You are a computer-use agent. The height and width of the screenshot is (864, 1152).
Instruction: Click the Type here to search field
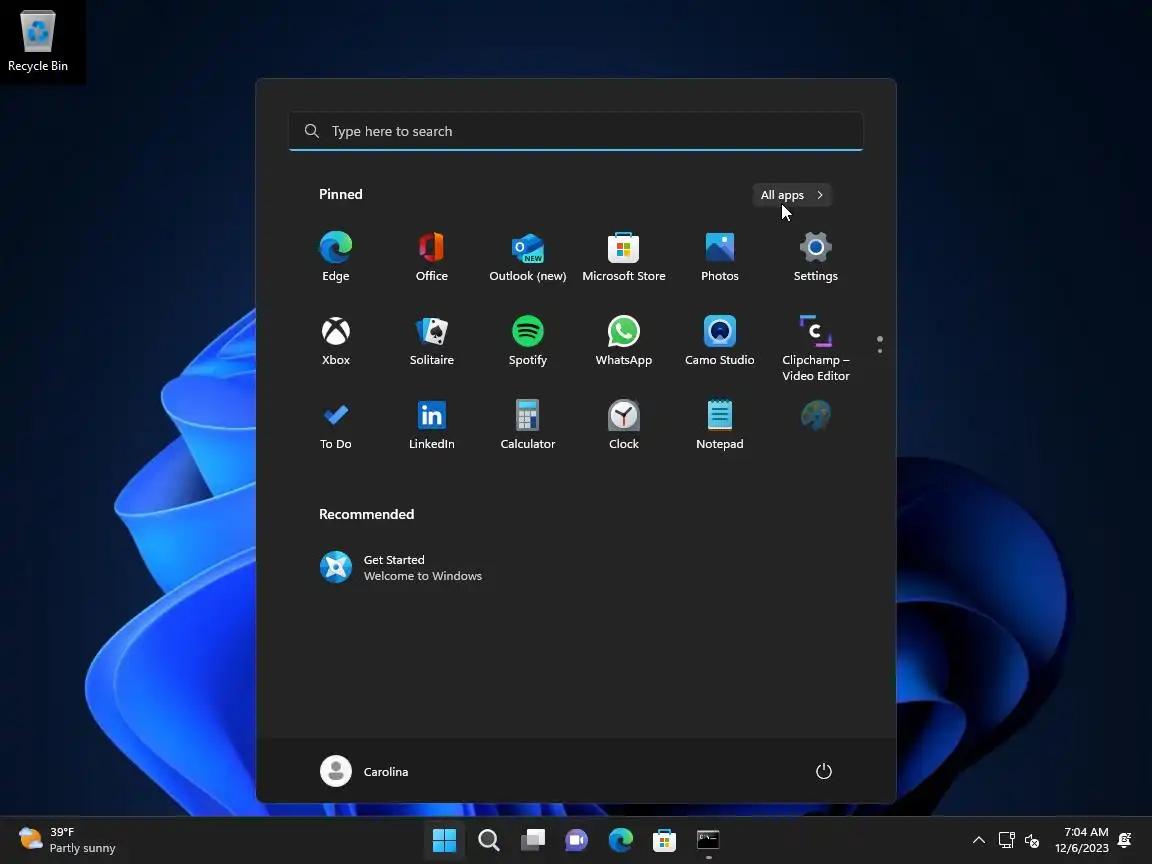[x=576, y=132]
